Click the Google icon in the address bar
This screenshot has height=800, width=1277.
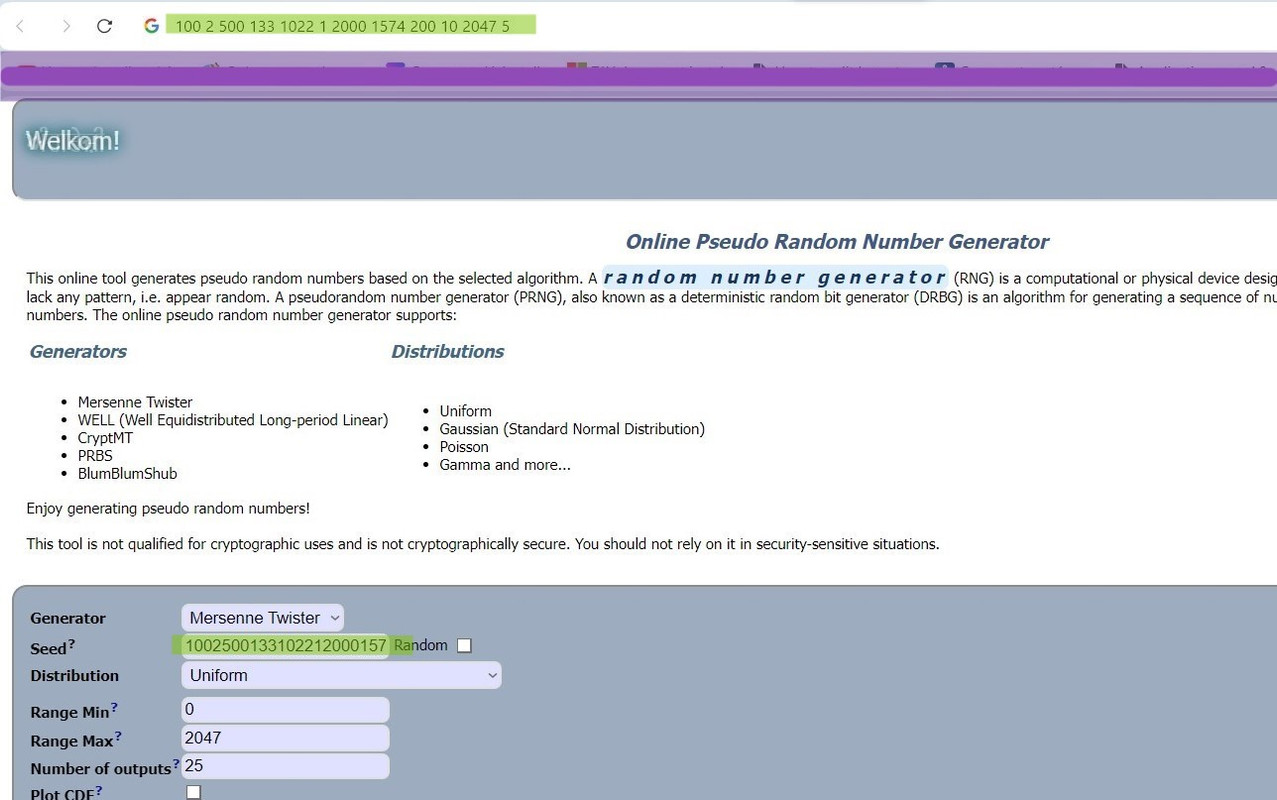pyautogui.click(x=151, y=26)
